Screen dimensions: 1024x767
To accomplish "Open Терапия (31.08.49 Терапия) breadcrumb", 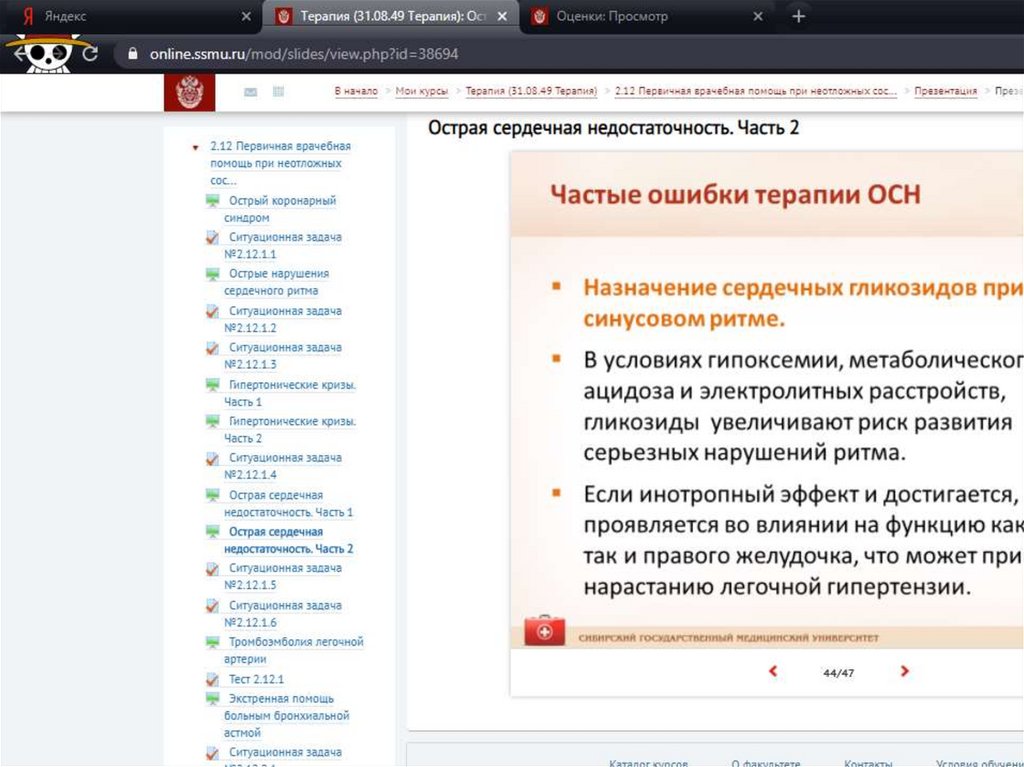I will point(531,91).
